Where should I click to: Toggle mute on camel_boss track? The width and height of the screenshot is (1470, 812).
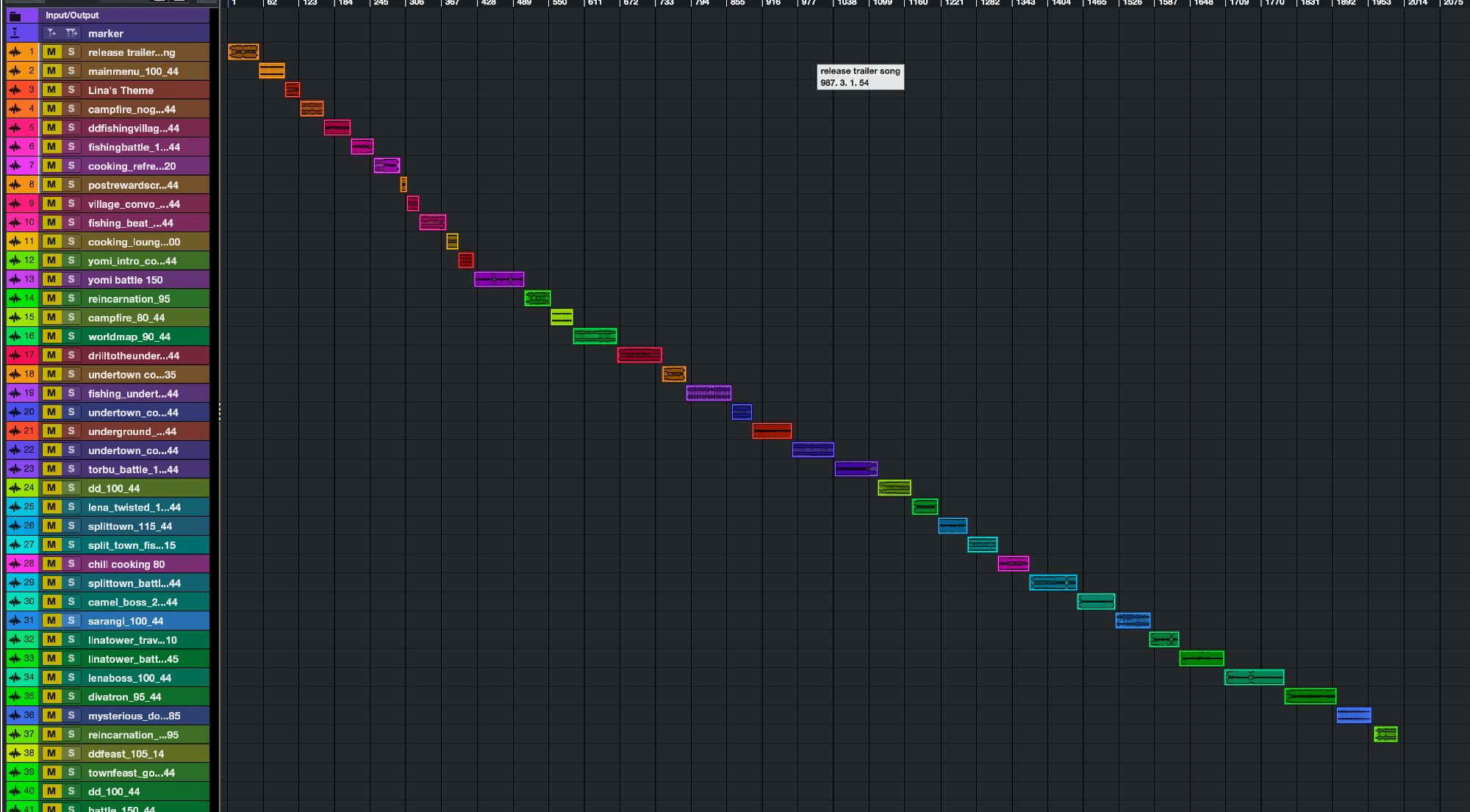pos(51,602)
